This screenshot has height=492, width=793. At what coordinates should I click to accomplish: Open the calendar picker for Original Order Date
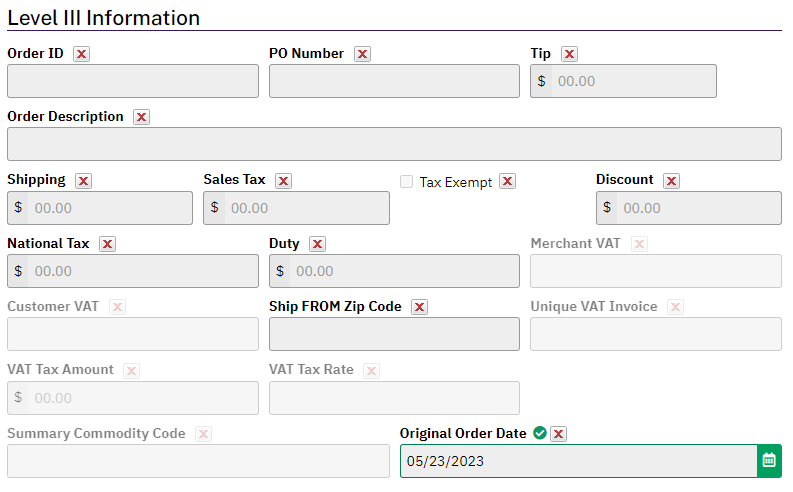coord(769,461)
